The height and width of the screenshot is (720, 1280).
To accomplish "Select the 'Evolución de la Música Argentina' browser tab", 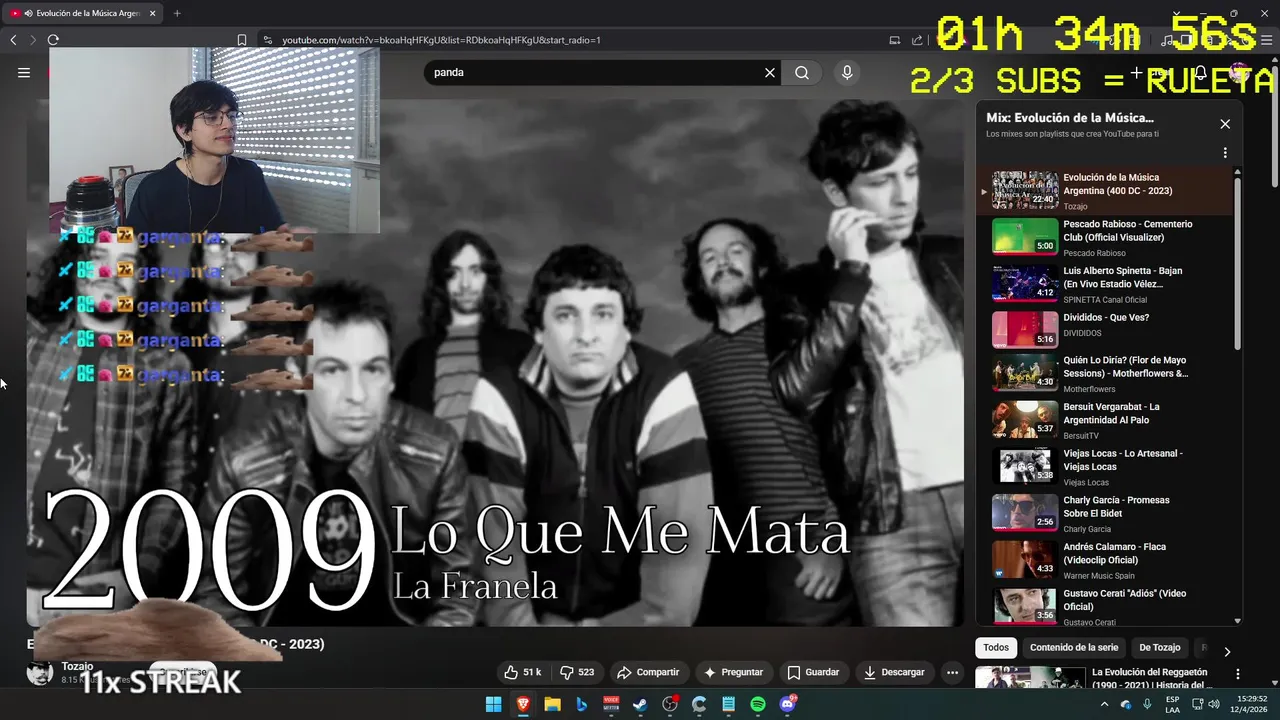I will (x=83, y=13).
